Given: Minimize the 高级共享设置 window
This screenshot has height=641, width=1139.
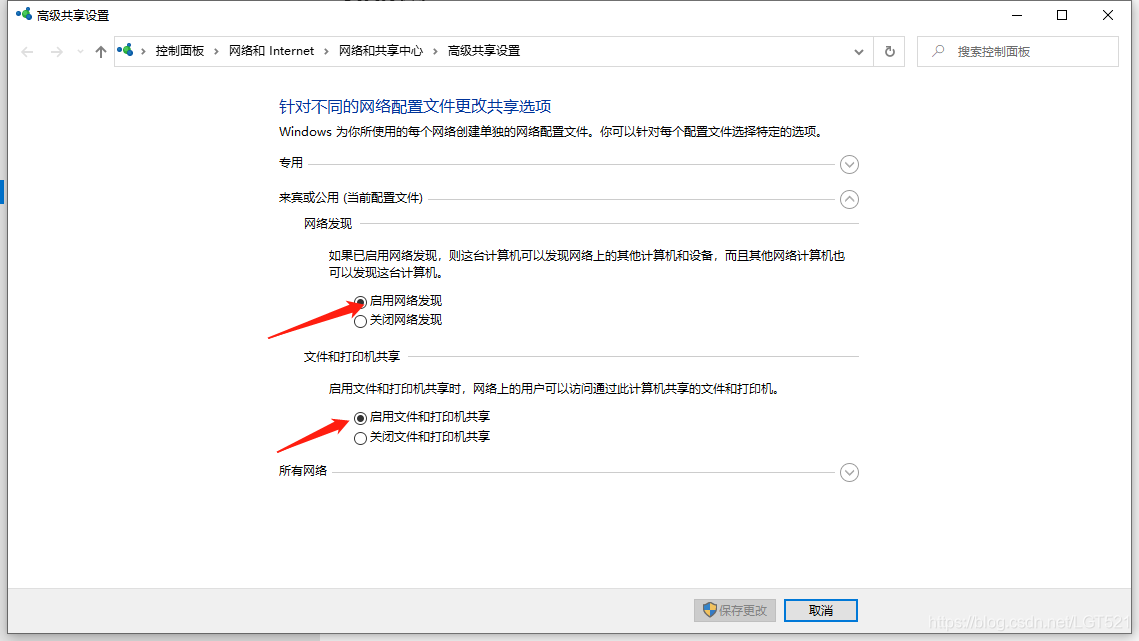Looking at the screenshot, I should [x=1017, y=15].
